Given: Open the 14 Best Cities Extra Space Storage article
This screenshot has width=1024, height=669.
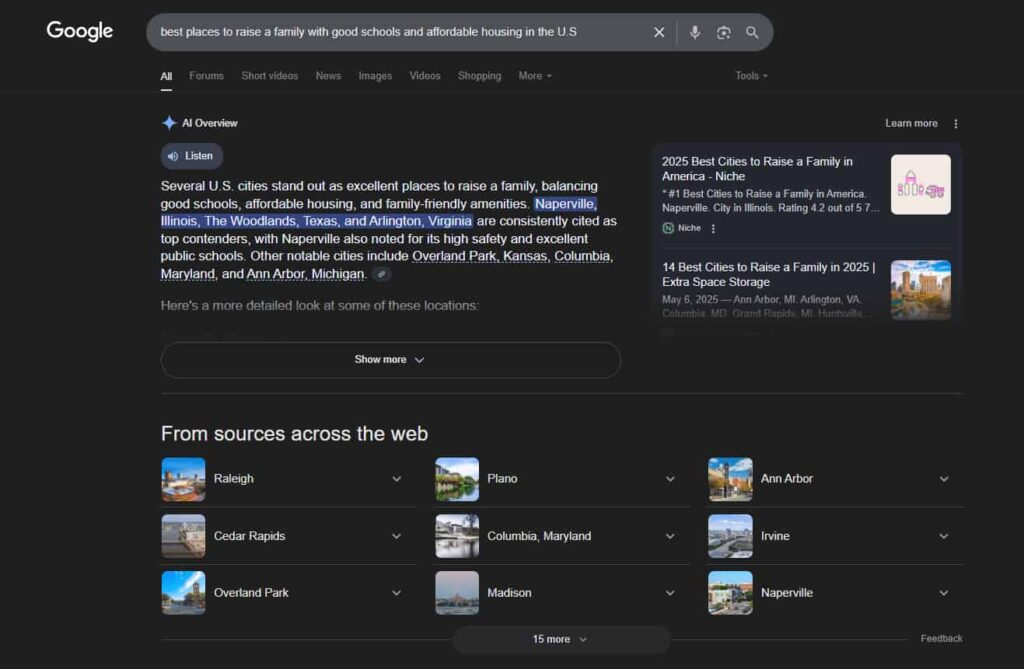Looking at the screenshot, I should (769, 274).
